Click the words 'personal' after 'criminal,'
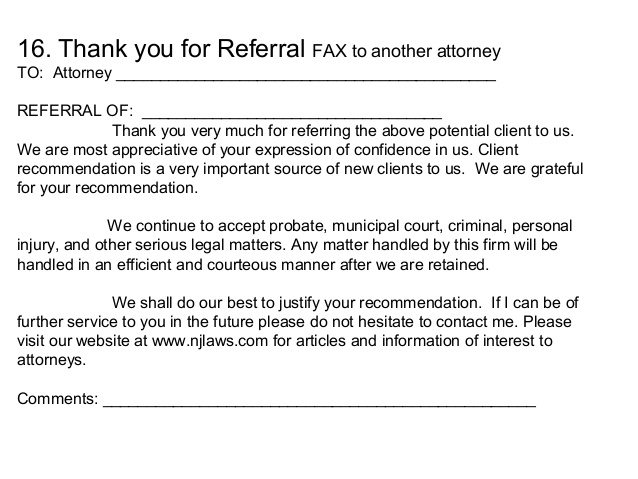 click(542, 226)
